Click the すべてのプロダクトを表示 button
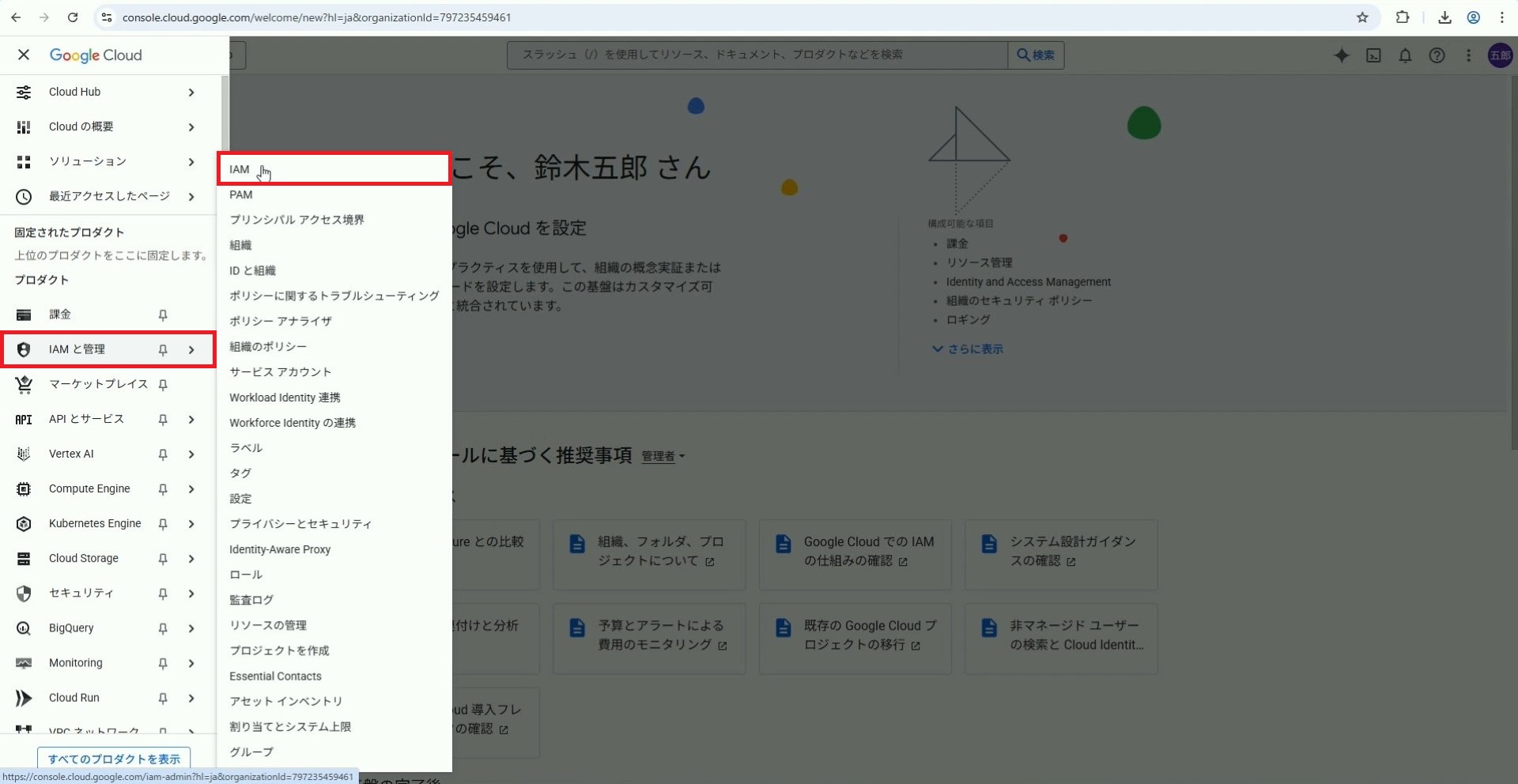The width and height of the screenshot is (1518, 784). pos(114,759)
